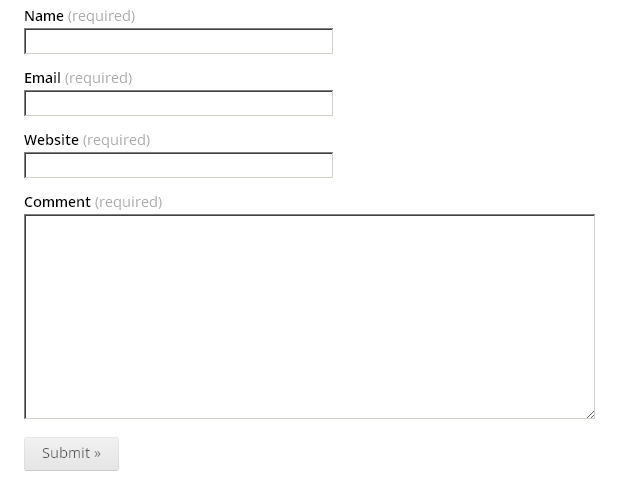Screen dimensions: 632x485
Task: Click the bold Name label
Action: click(x=44, y=16)
